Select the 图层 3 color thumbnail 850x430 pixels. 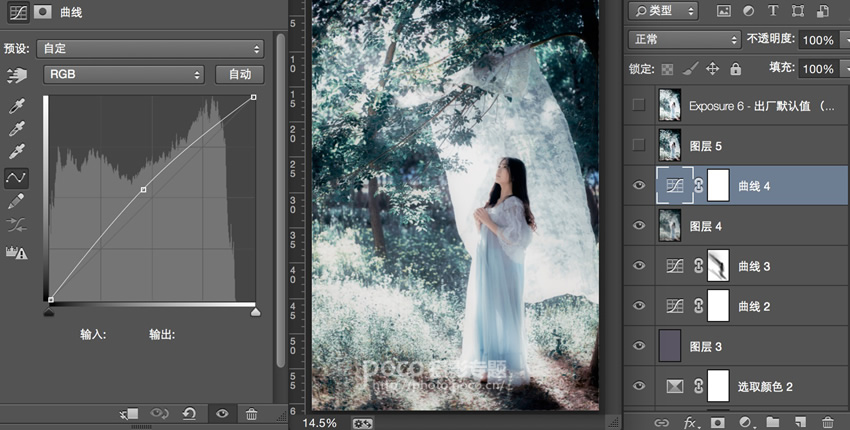669,345
